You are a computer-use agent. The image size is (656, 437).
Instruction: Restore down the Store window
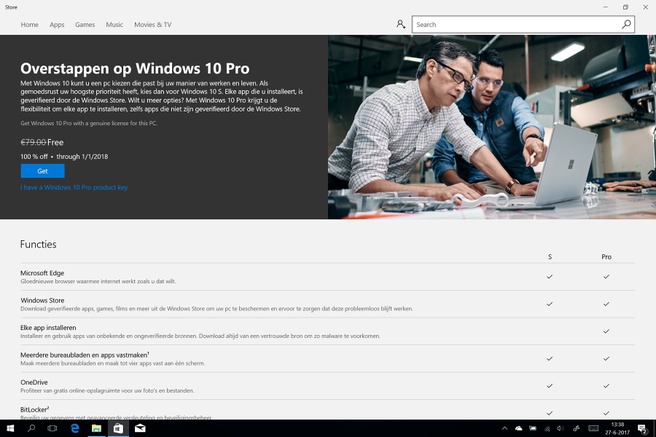(x=625, y=7)
